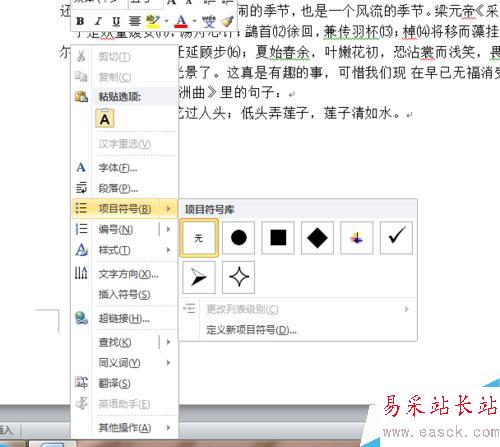
Task: Toggle underline in the mini toolbar
Action: click(x=116, y=21)
